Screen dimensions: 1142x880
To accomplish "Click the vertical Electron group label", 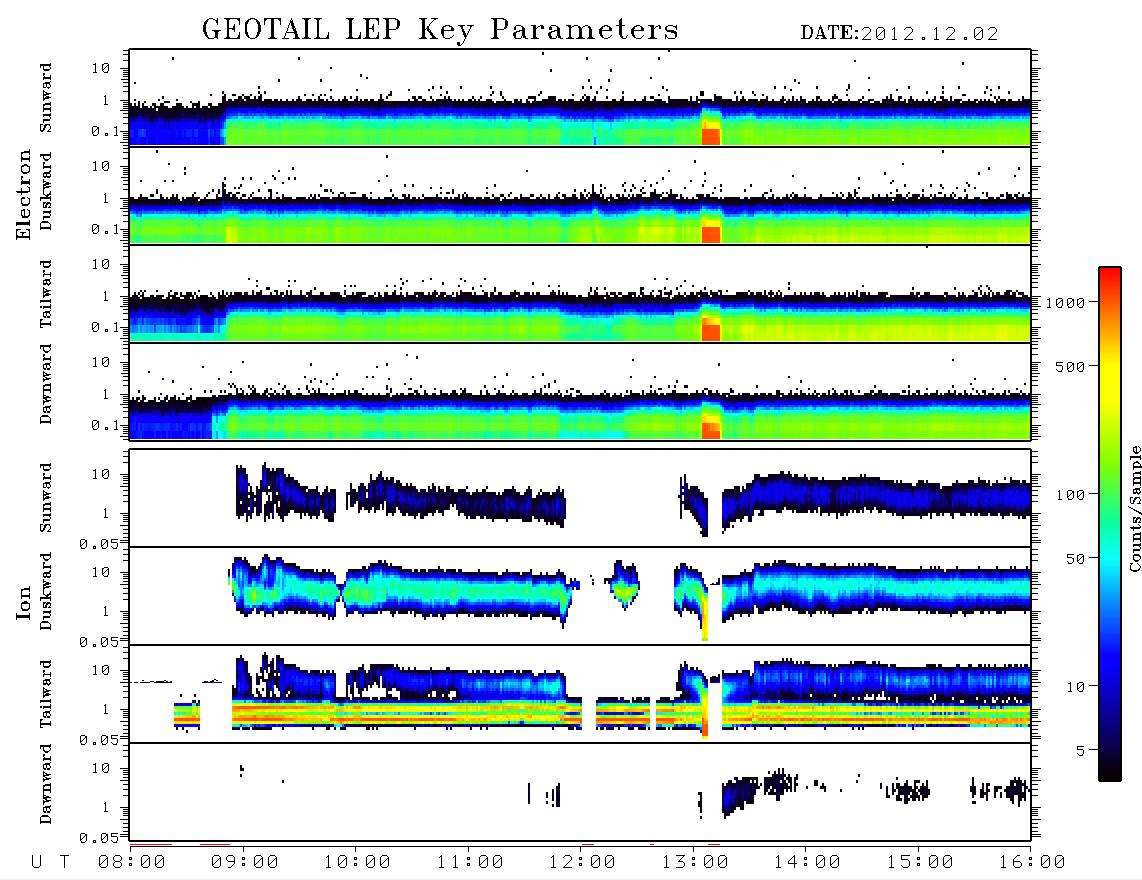I will (x=23, y=194).
